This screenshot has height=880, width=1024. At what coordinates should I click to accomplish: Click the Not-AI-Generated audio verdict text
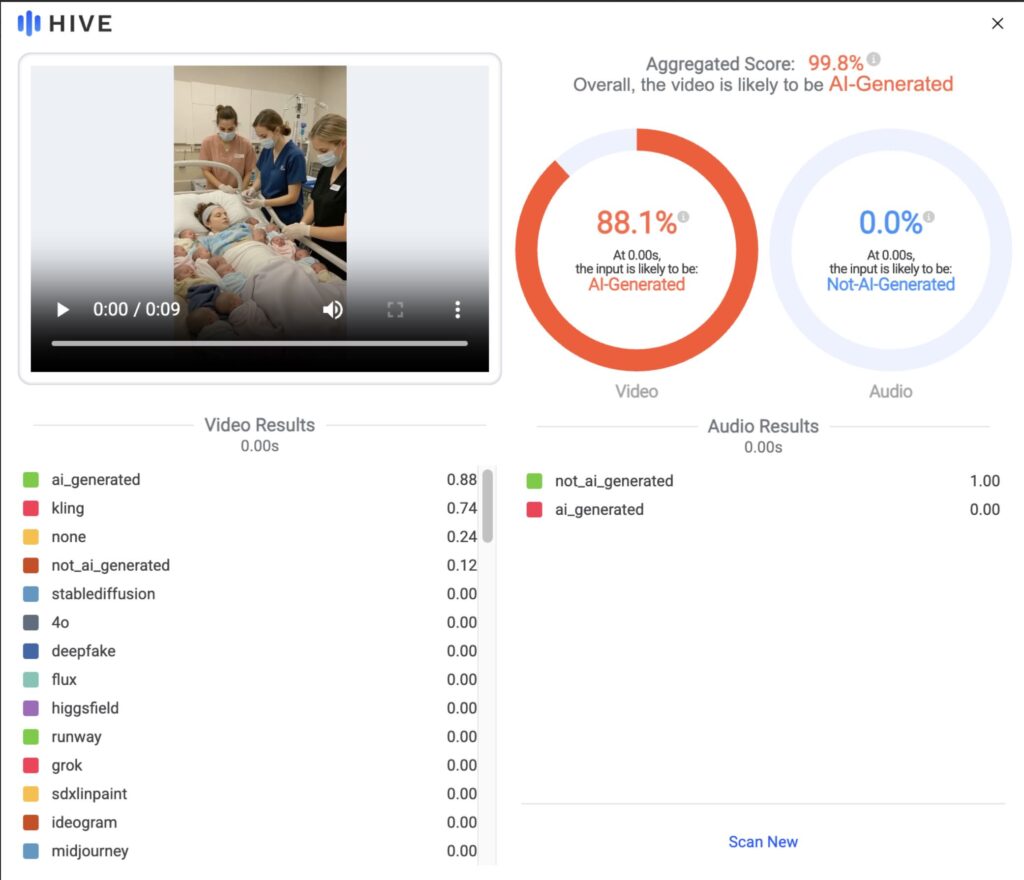(891, 285)
